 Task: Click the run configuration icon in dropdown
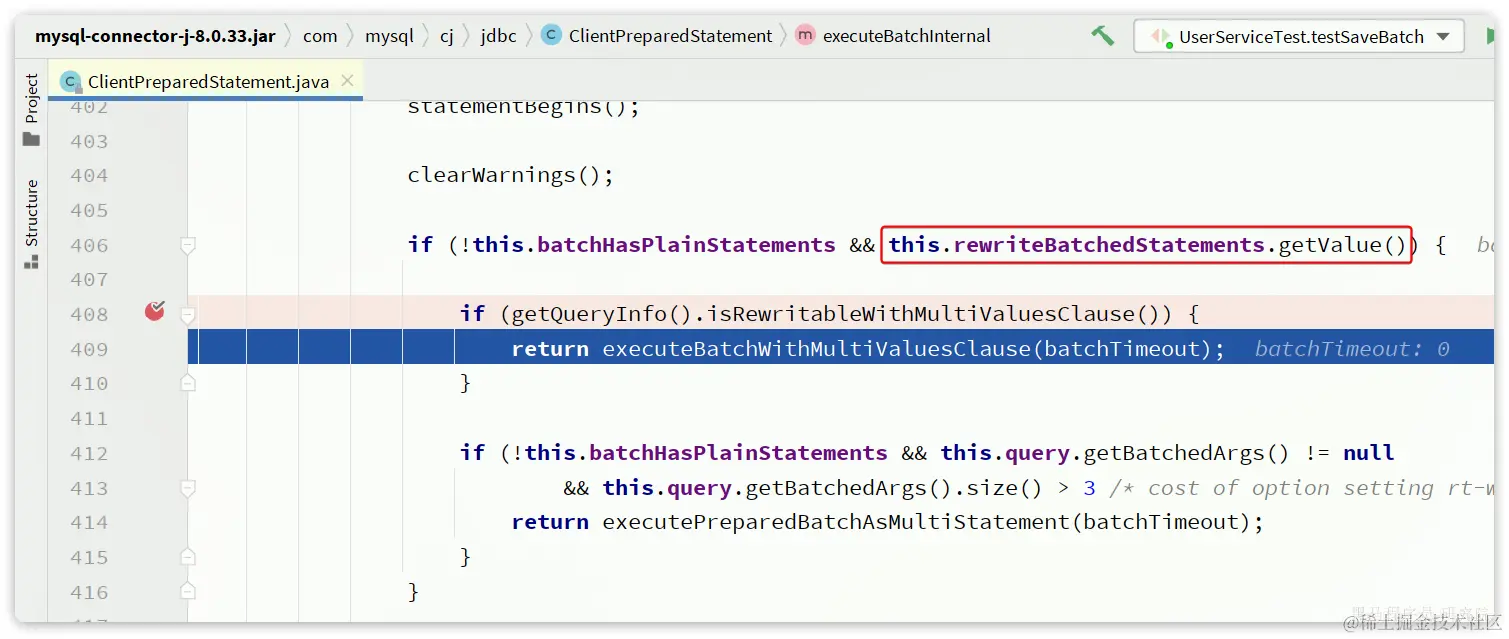1160,37
